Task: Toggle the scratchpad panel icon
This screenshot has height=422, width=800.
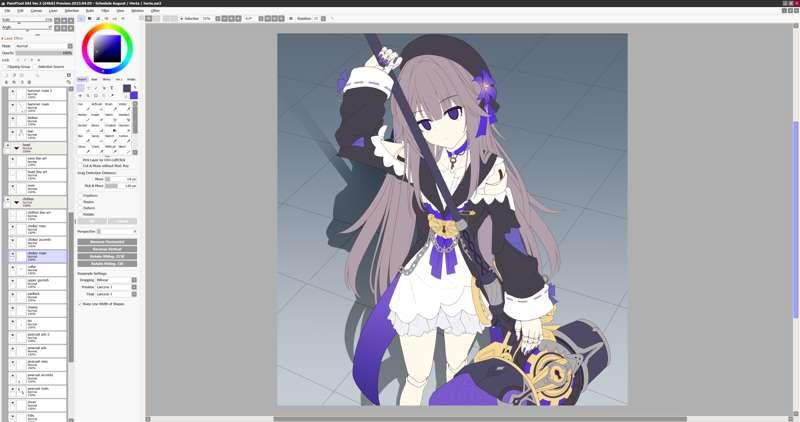Action: click(123, 18)
